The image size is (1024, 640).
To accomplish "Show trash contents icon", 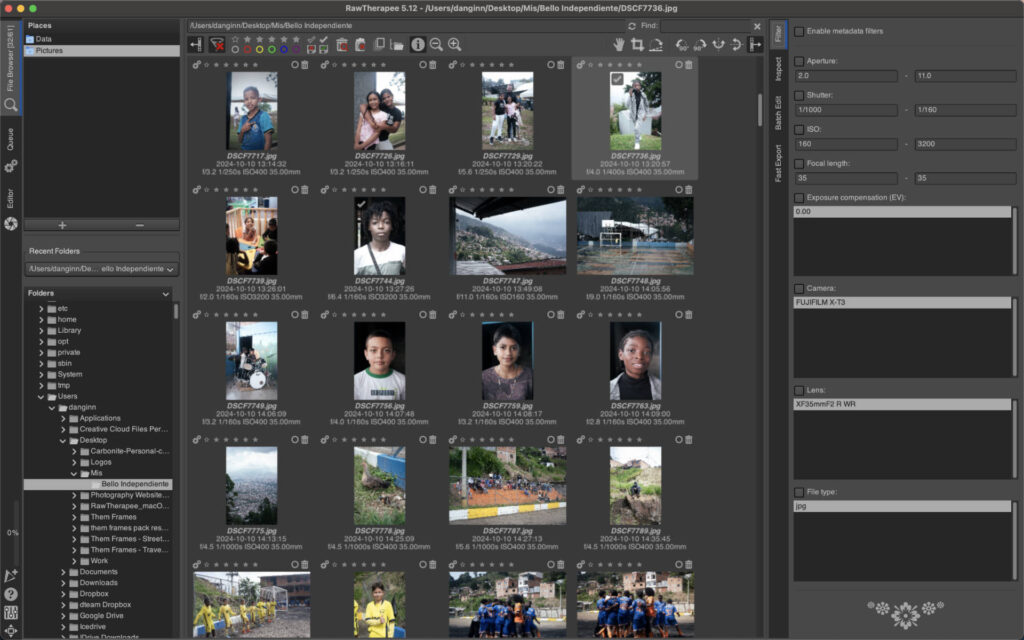I will pos(342,44).
